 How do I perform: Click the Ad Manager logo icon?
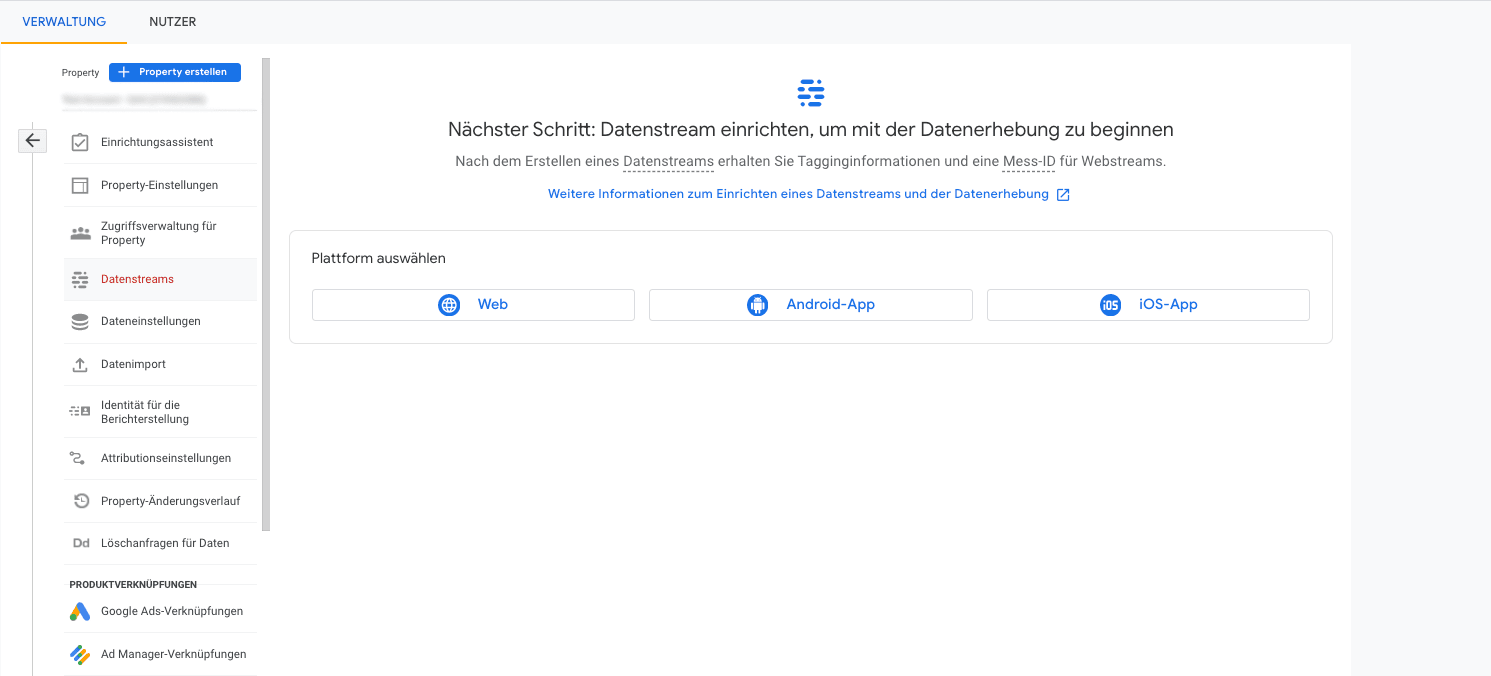tap(80, 655)
